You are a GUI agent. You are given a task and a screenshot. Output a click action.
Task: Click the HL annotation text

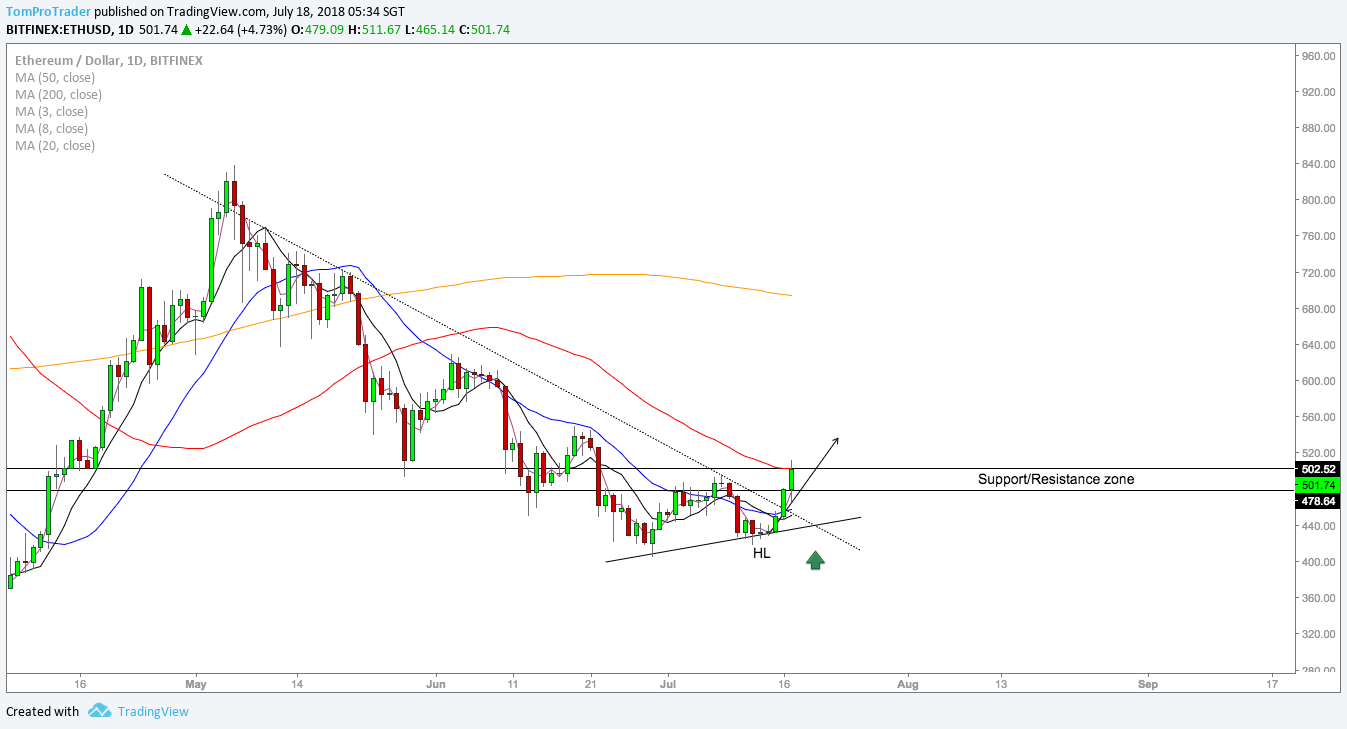[x=762, y=552]
